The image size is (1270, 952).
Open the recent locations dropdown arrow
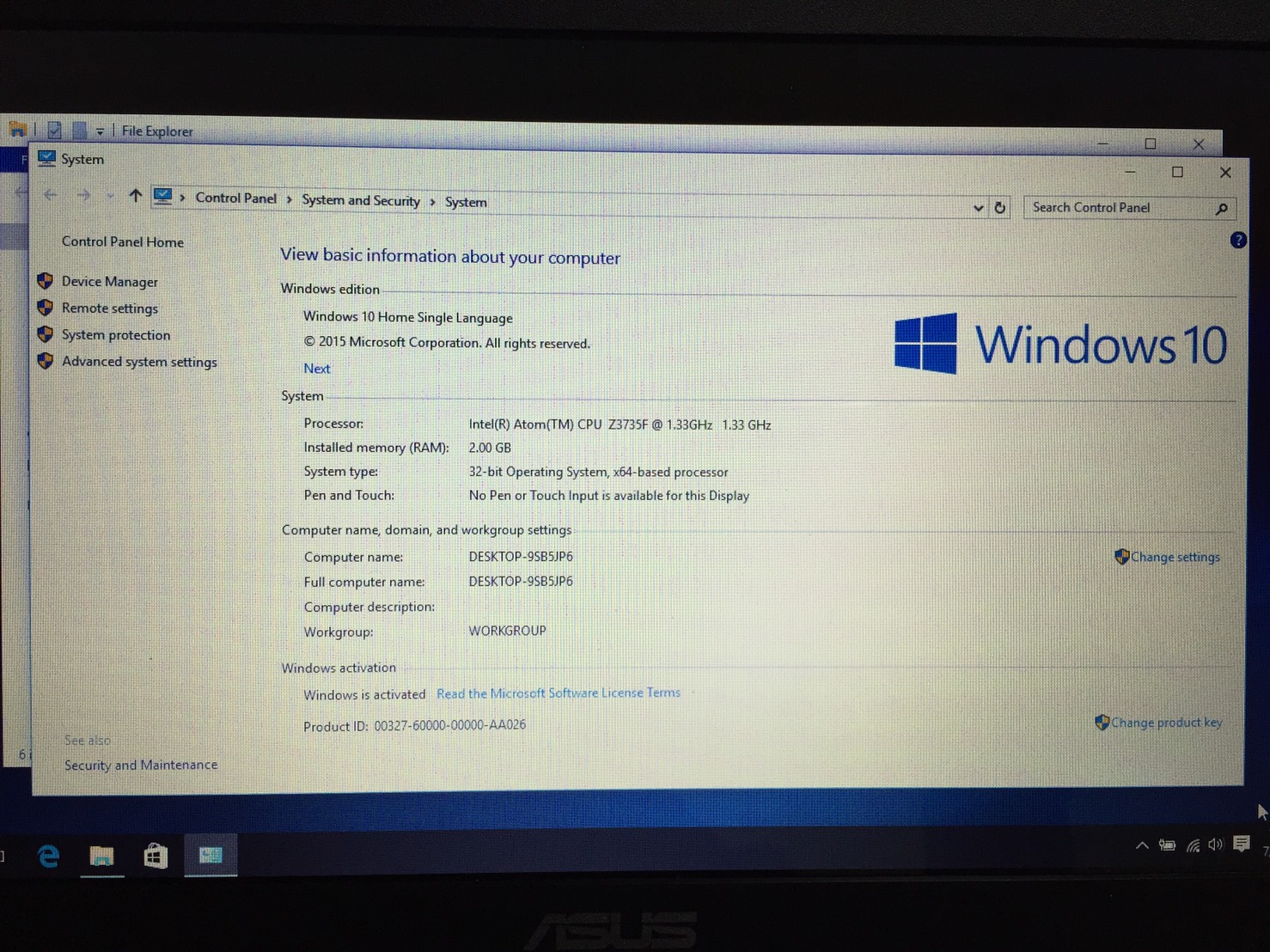pyautogui.click(x=110, y=196)
